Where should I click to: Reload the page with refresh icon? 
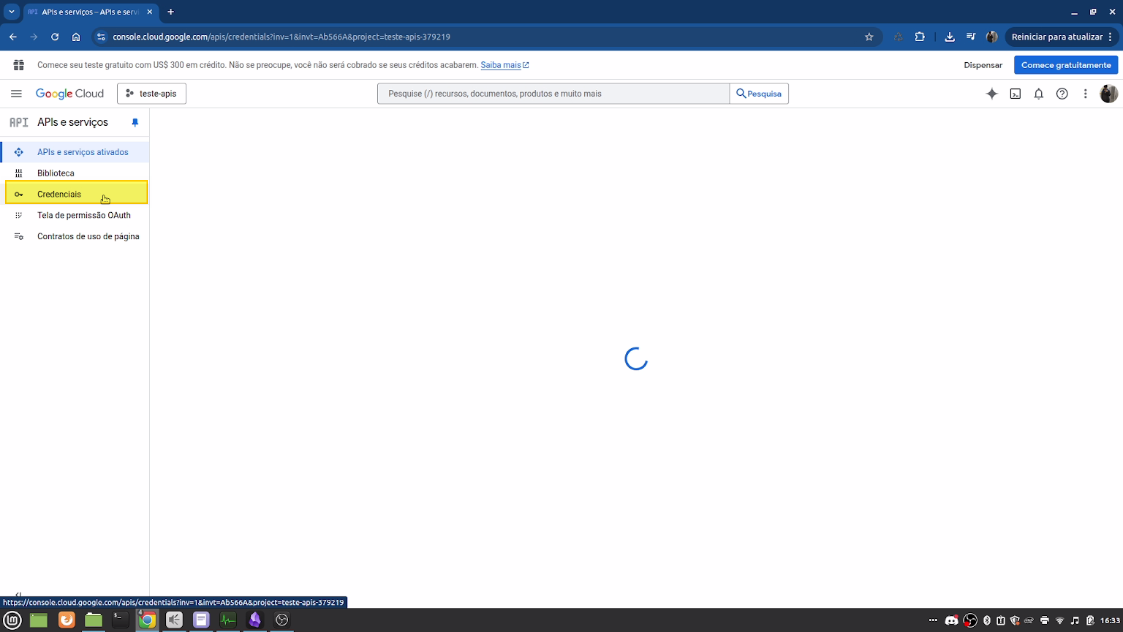point(54,37)
